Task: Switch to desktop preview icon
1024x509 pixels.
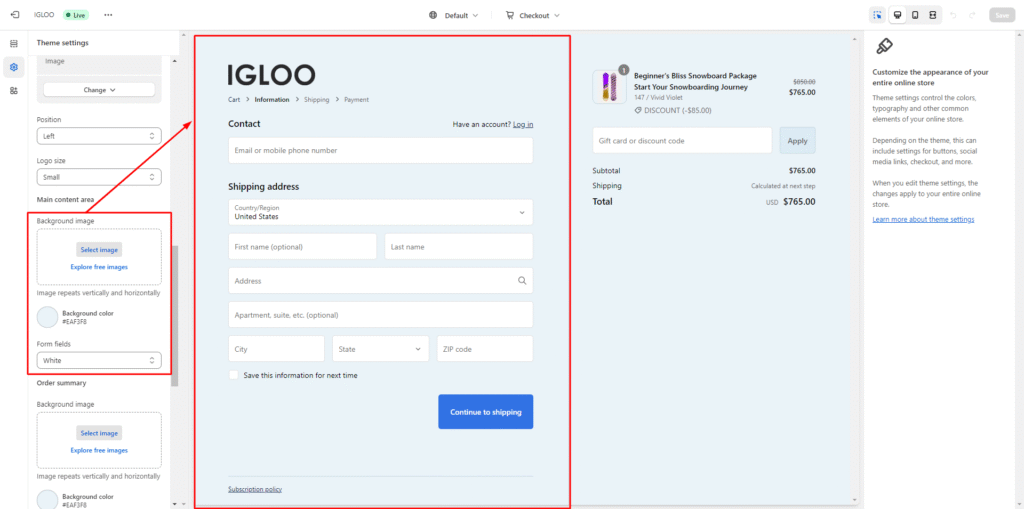Action: point(896,15)
